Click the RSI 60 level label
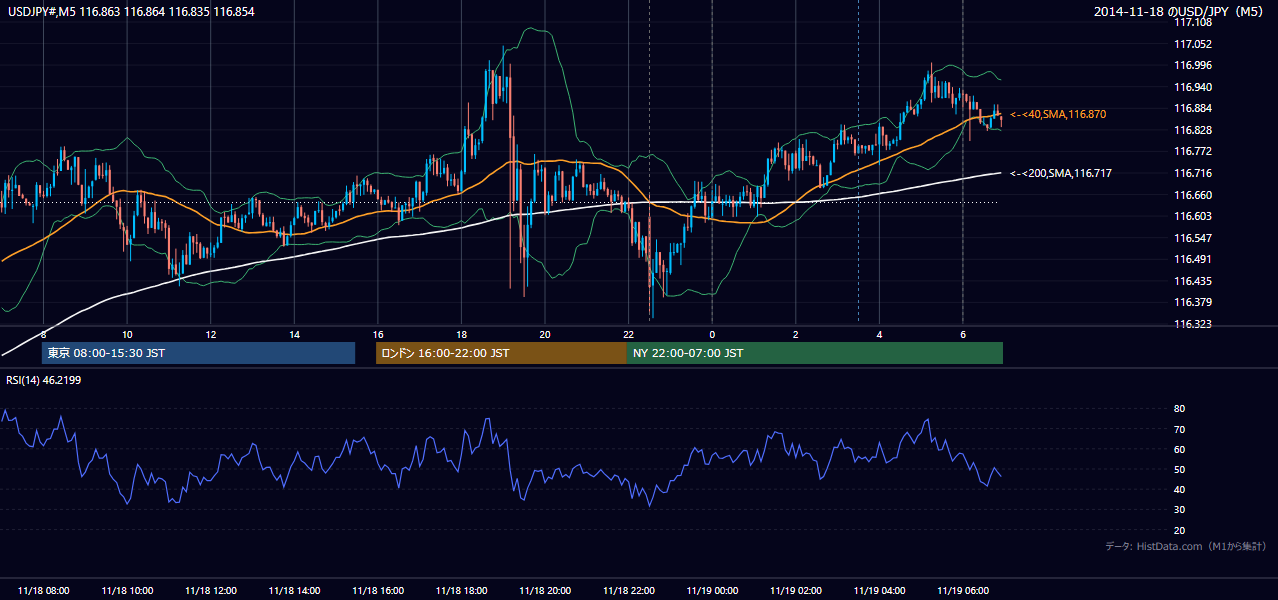 click(x=1179, y=449)
